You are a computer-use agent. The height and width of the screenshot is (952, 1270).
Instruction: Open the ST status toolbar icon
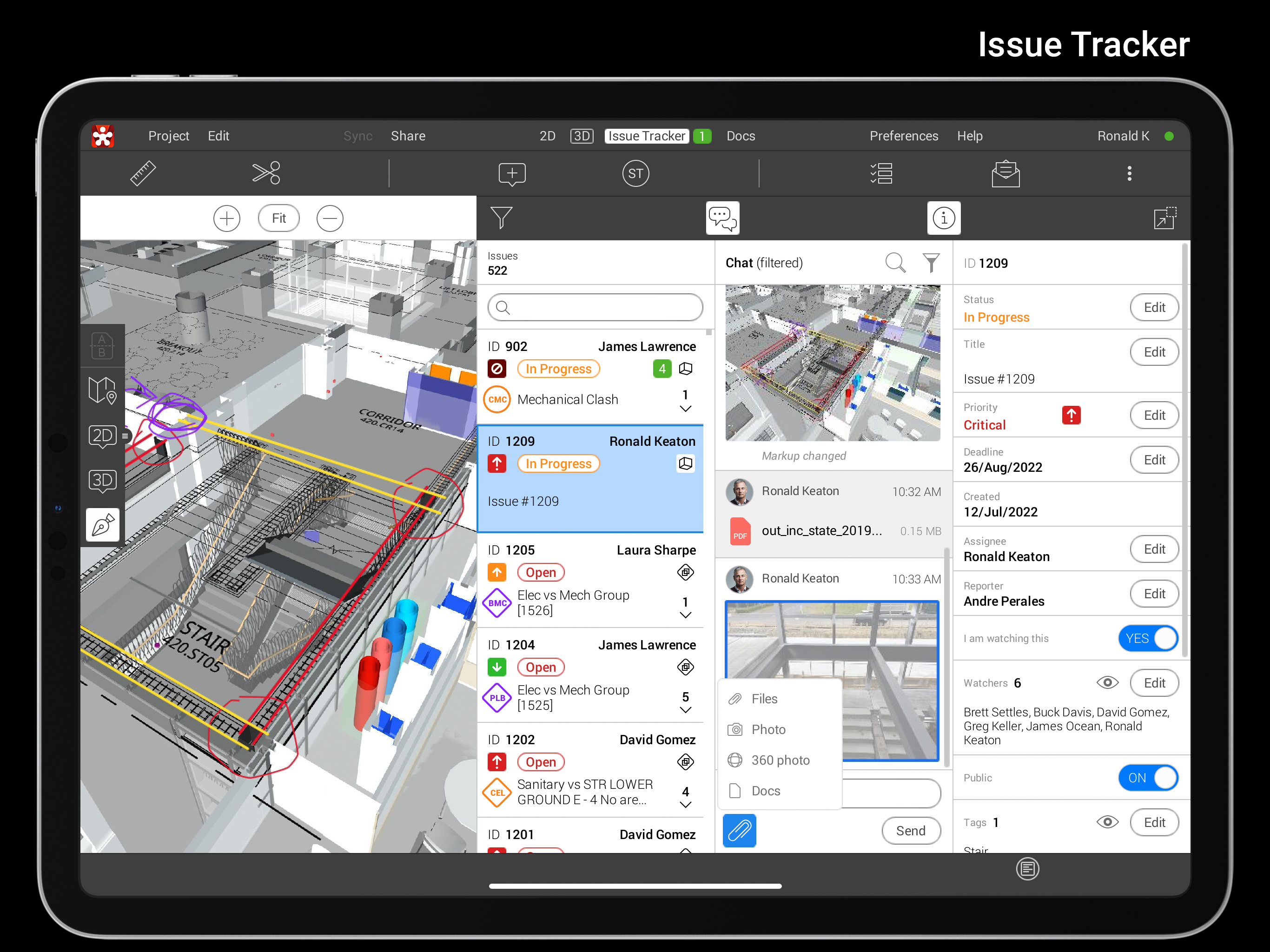point(635,173)
